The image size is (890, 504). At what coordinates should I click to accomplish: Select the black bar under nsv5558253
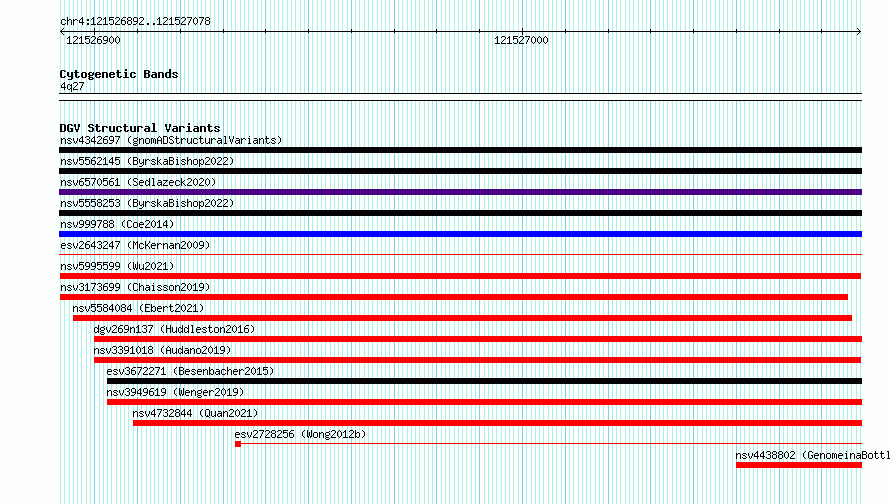460,213
